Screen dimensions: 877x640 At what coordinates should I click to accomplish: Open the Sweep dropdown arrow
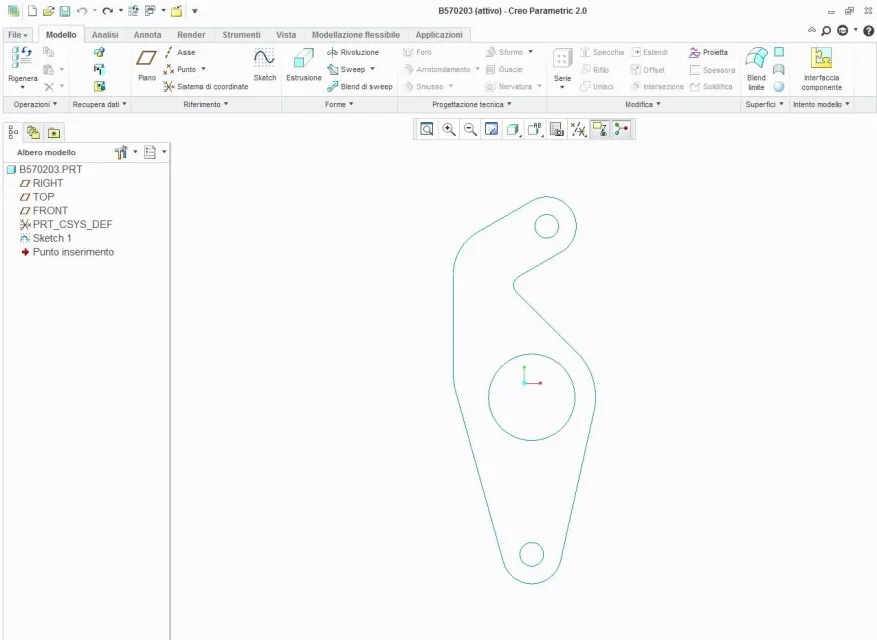click(372, 70)
